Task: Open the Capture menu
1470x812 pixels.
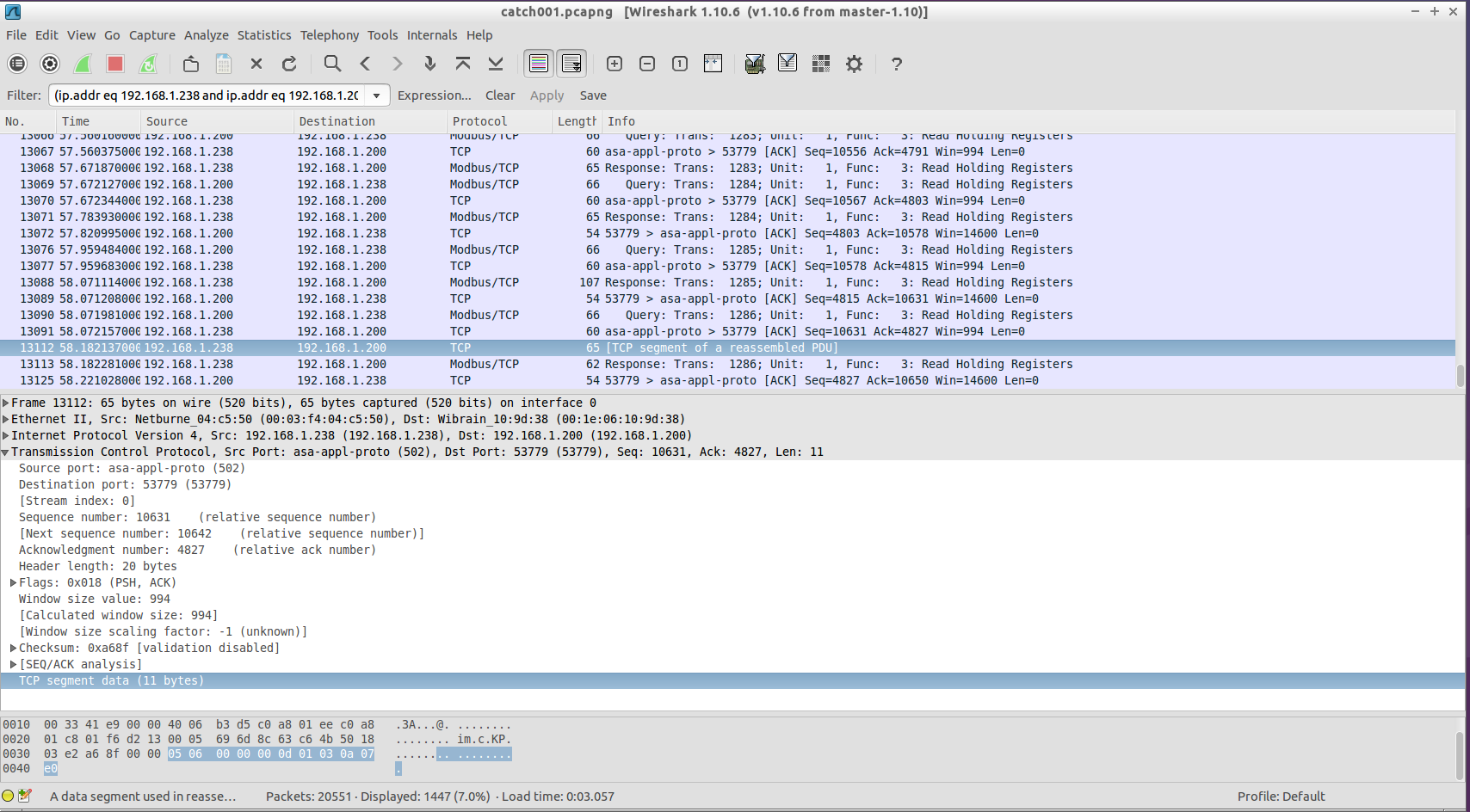Action: pyautogui.click(x=152, y=35)
